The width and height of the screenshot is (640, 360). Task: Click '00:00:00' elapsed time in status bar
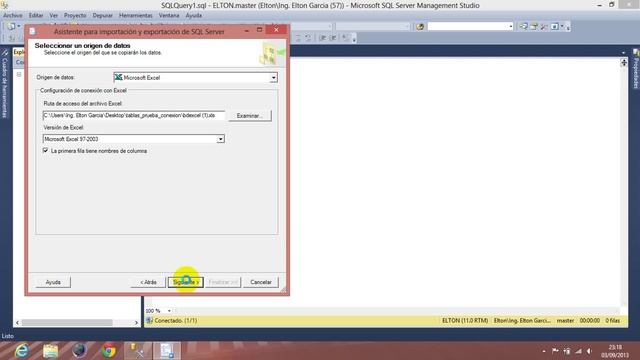[x=590, y=320]
